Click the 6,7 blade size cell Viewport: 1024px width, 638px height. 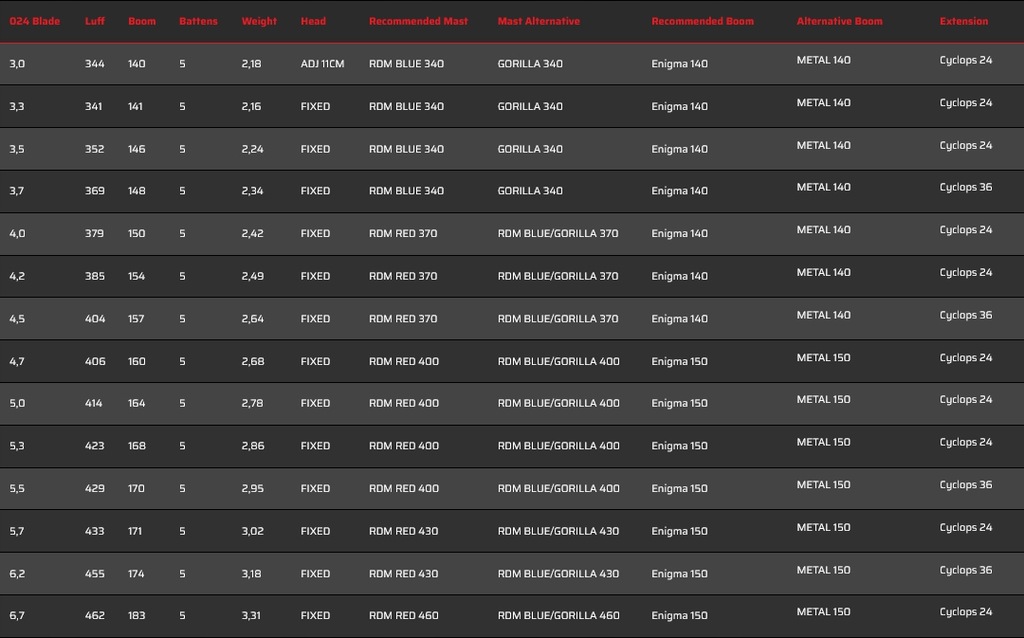[17, 616]
